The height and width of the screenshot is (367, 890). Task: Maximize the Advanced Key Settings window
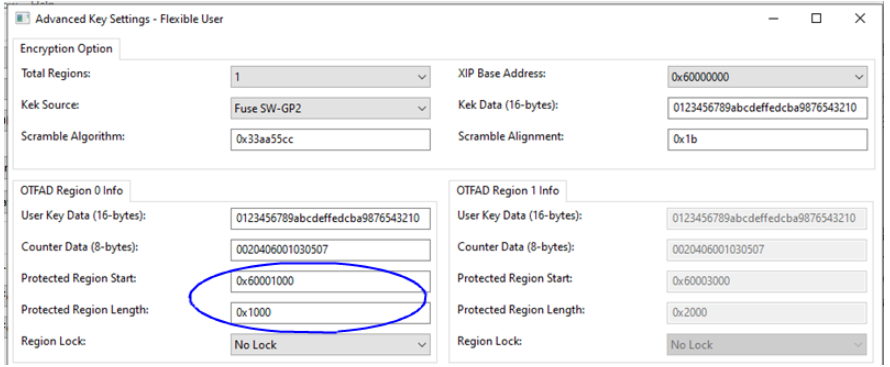[816, 19]
